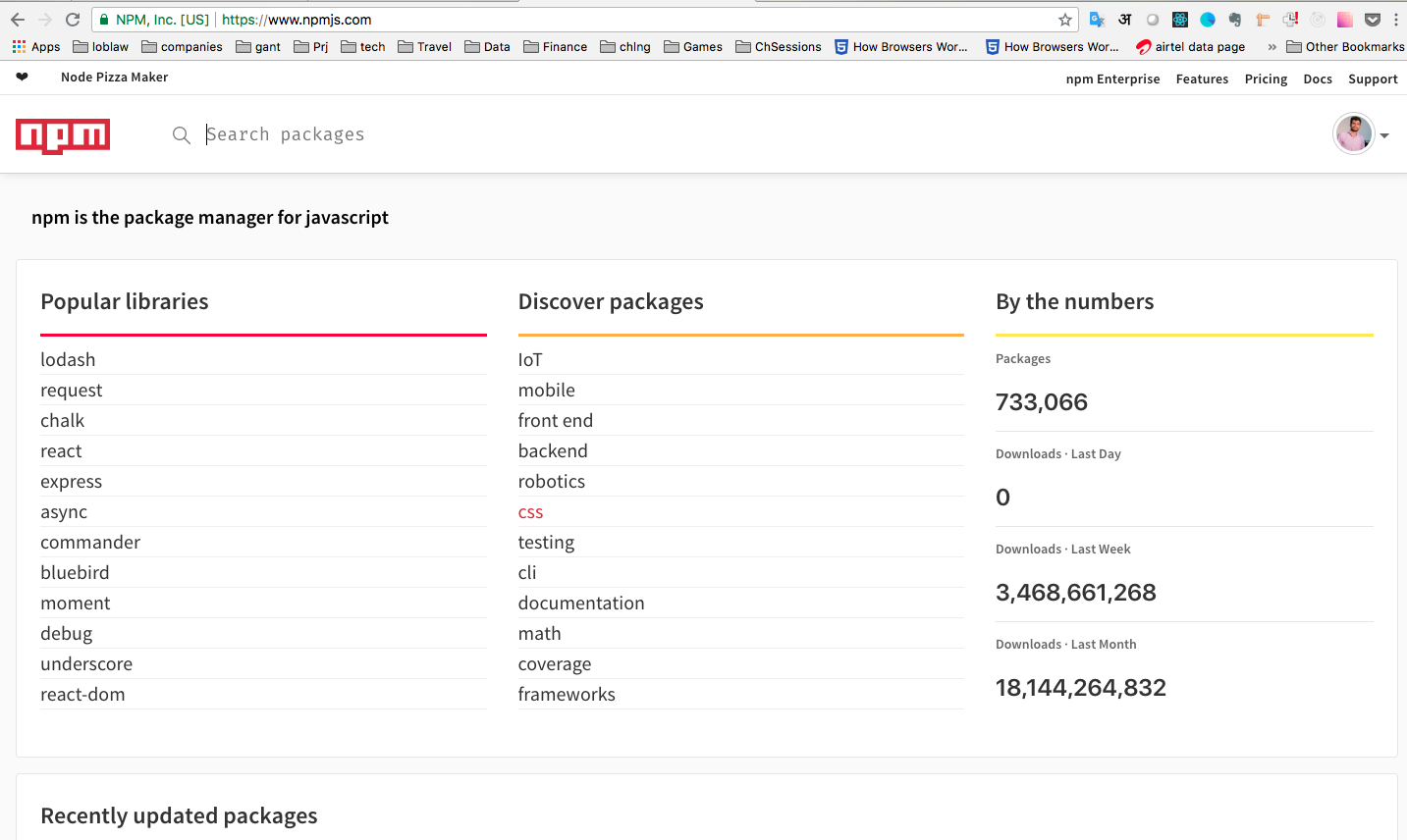Click the extension icon with red exclamation
1407x840 pixels.
coord(1290,20)
